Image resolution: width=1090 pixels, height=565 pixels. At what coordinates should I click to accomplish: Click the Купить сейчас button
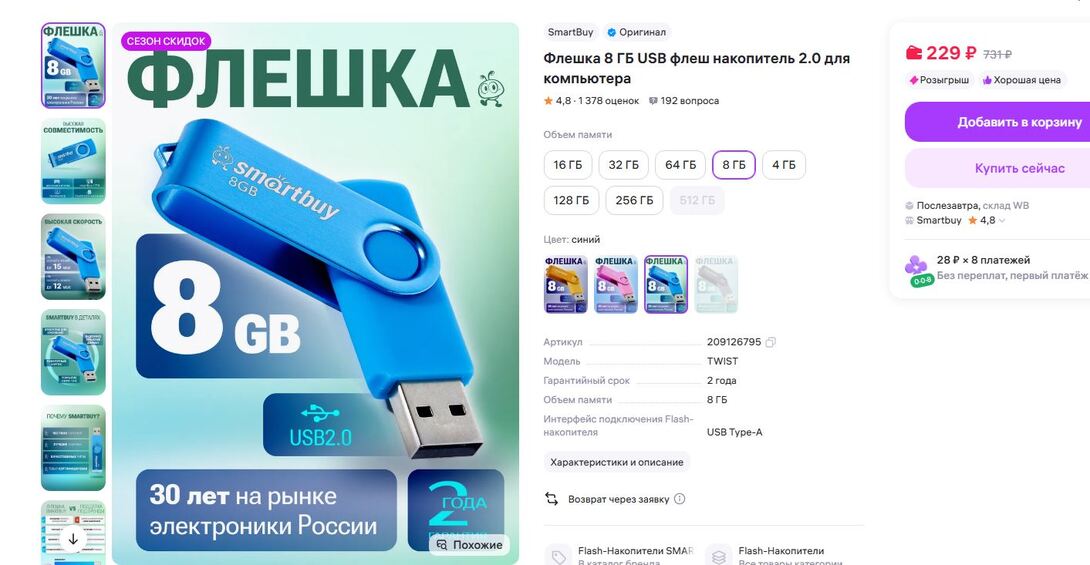click(x=998, y=168)
